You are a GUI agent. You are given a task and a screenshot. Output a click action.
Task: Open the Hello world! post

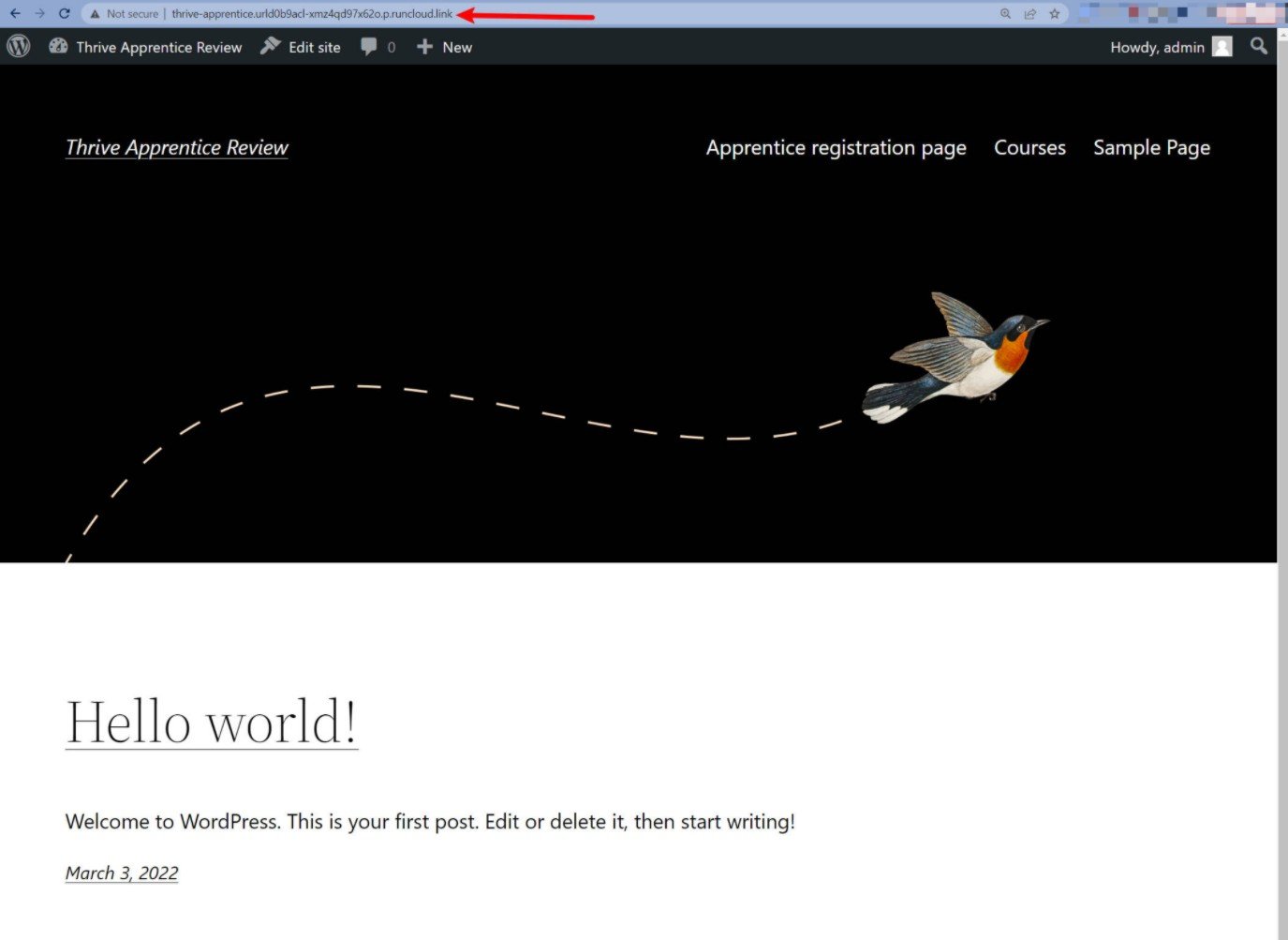[x=212, y=722]
